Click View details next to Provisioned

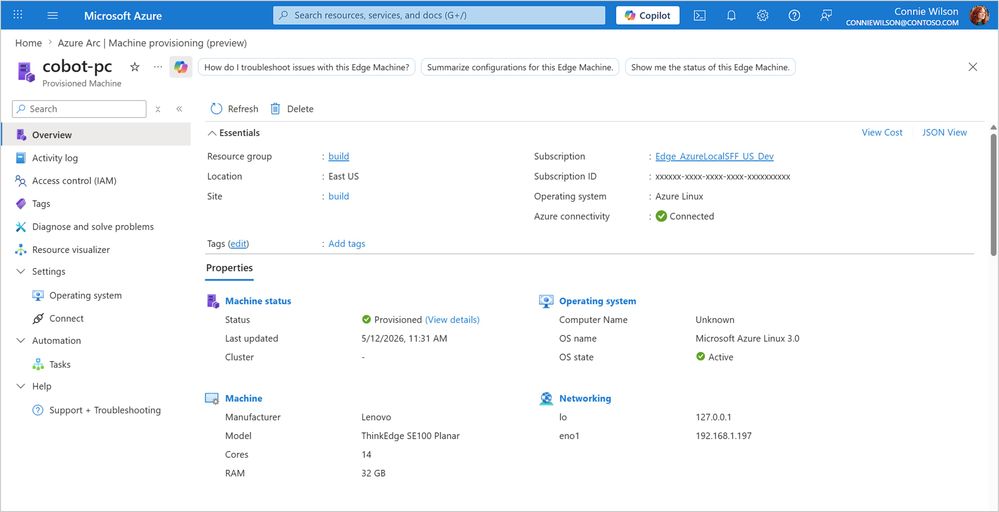[x=452, y=320]
